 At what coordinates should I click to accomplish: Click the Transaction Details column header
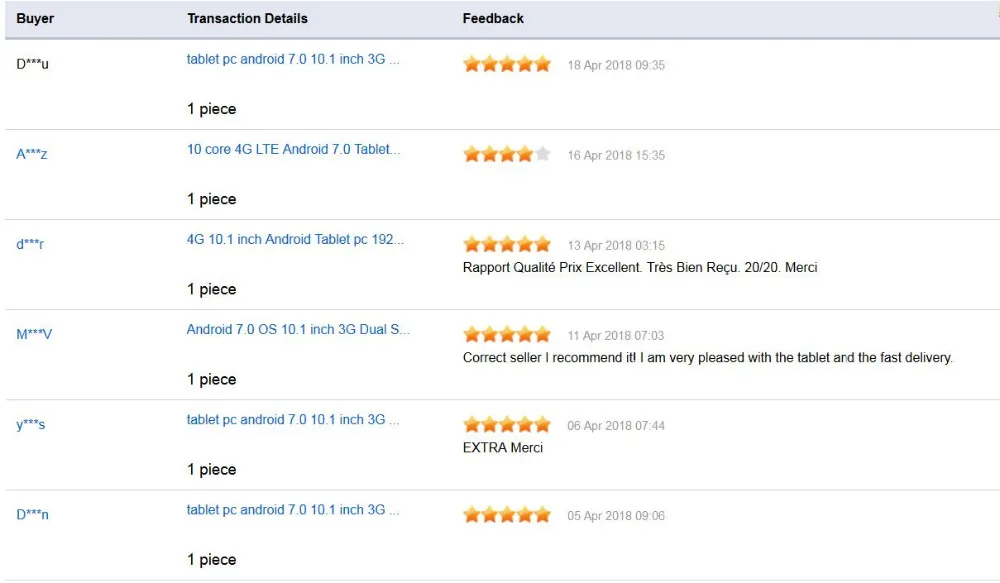click(x=247, y=18)
